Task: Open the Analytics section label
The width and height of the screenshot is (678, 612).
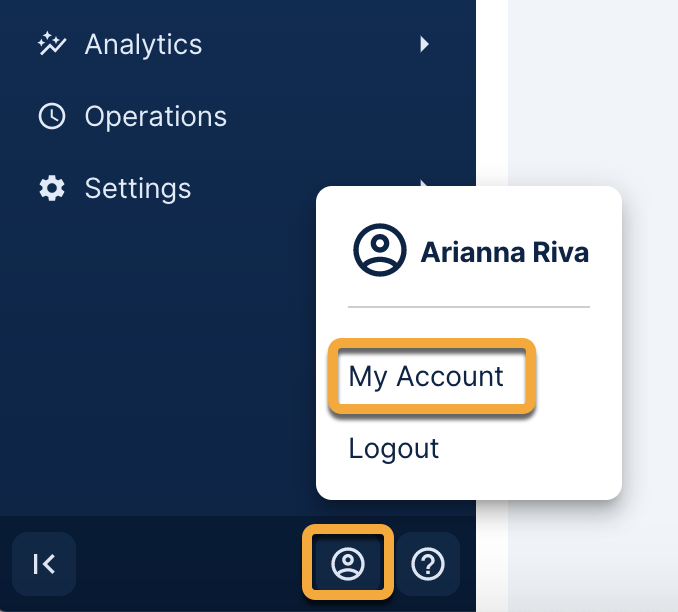Action: pyautogui.click(x=143, y=44)
